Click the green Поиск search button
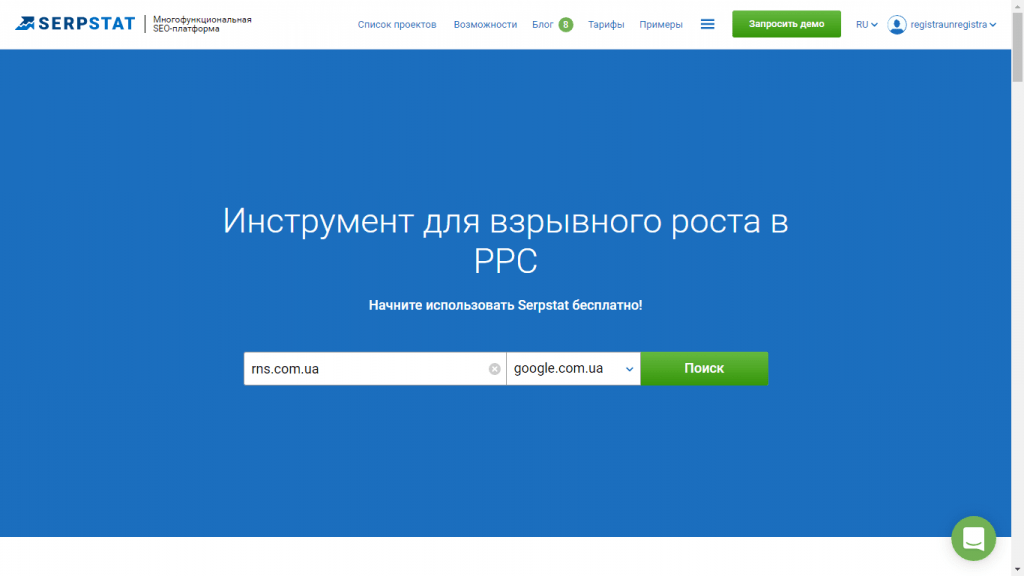The height and width of the screenshot is (576, 1024). [x=704, y=368]
